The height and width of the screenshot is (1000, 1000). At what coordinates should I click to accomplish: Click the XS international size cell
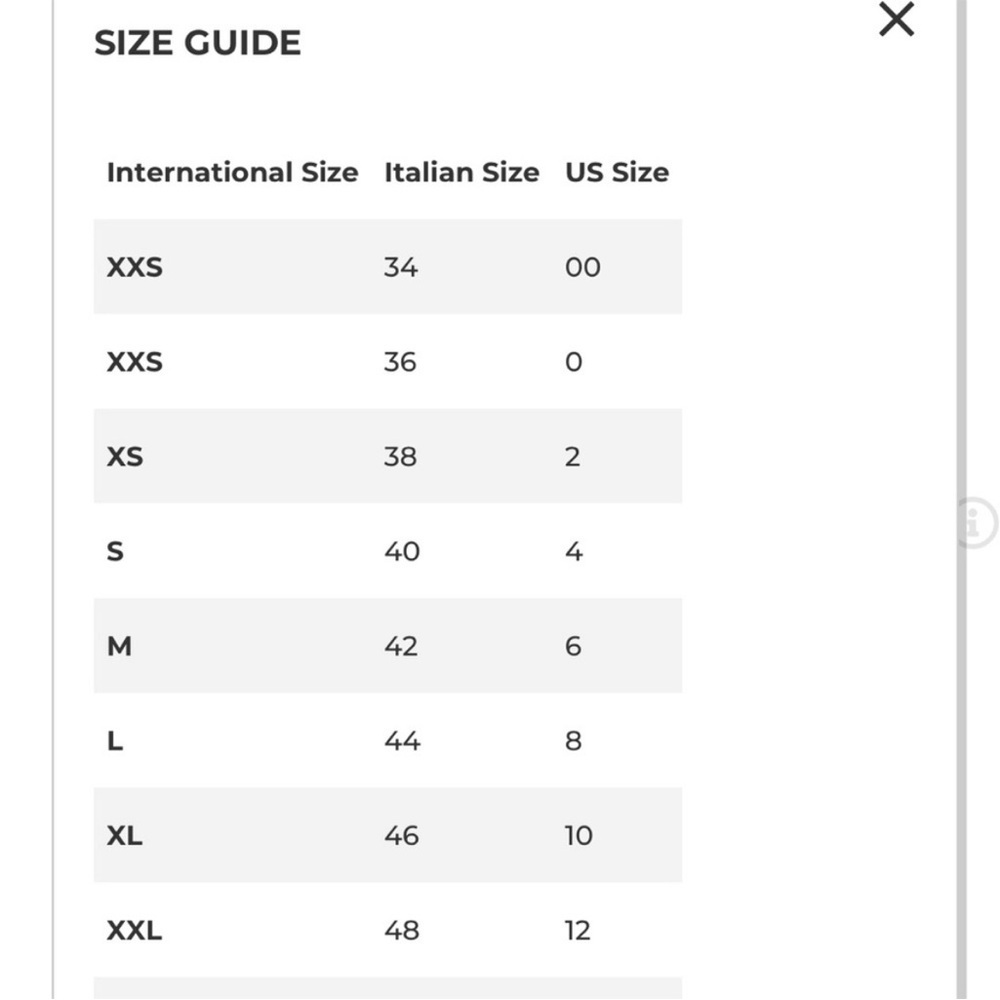point(125,457)
